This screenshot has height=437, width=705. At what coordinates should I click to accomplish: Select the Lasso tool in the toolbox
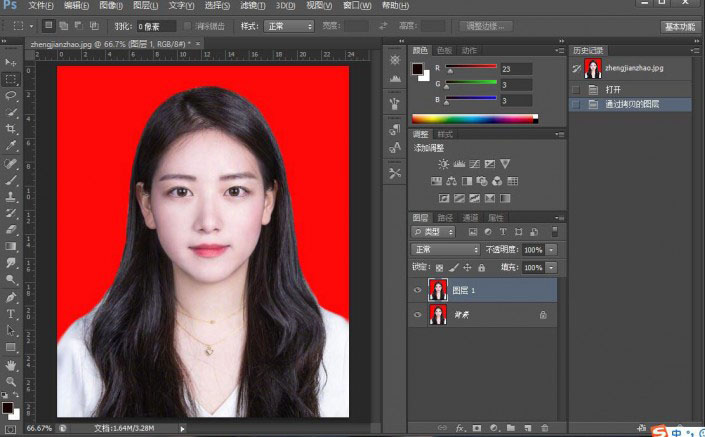coord(11,95)
